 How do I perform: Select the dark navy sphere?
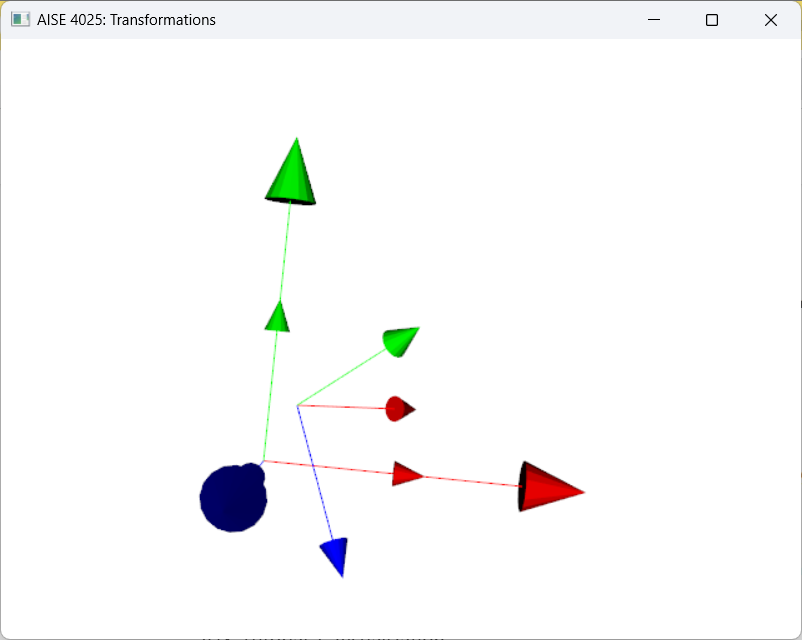click(233, 496)
